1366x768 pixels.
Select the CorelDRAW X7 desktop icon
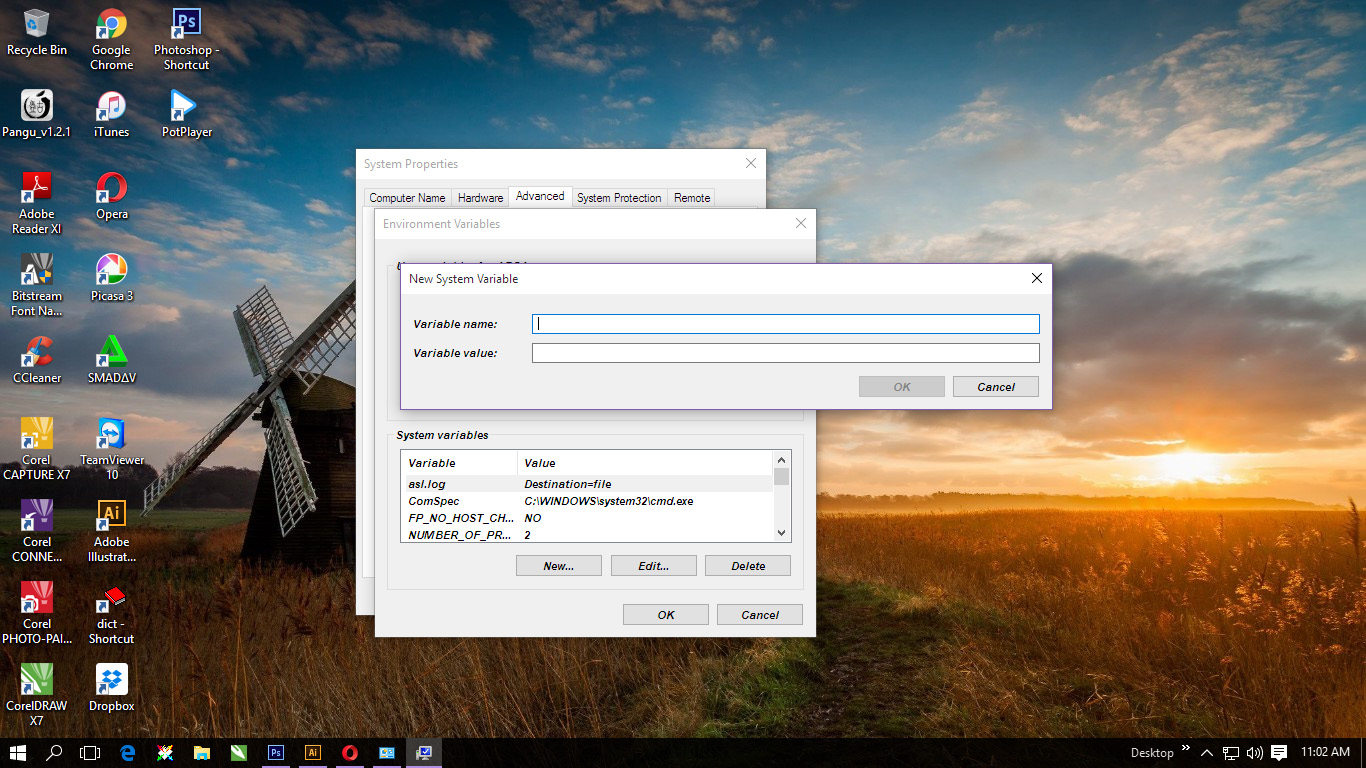point(37,695)
